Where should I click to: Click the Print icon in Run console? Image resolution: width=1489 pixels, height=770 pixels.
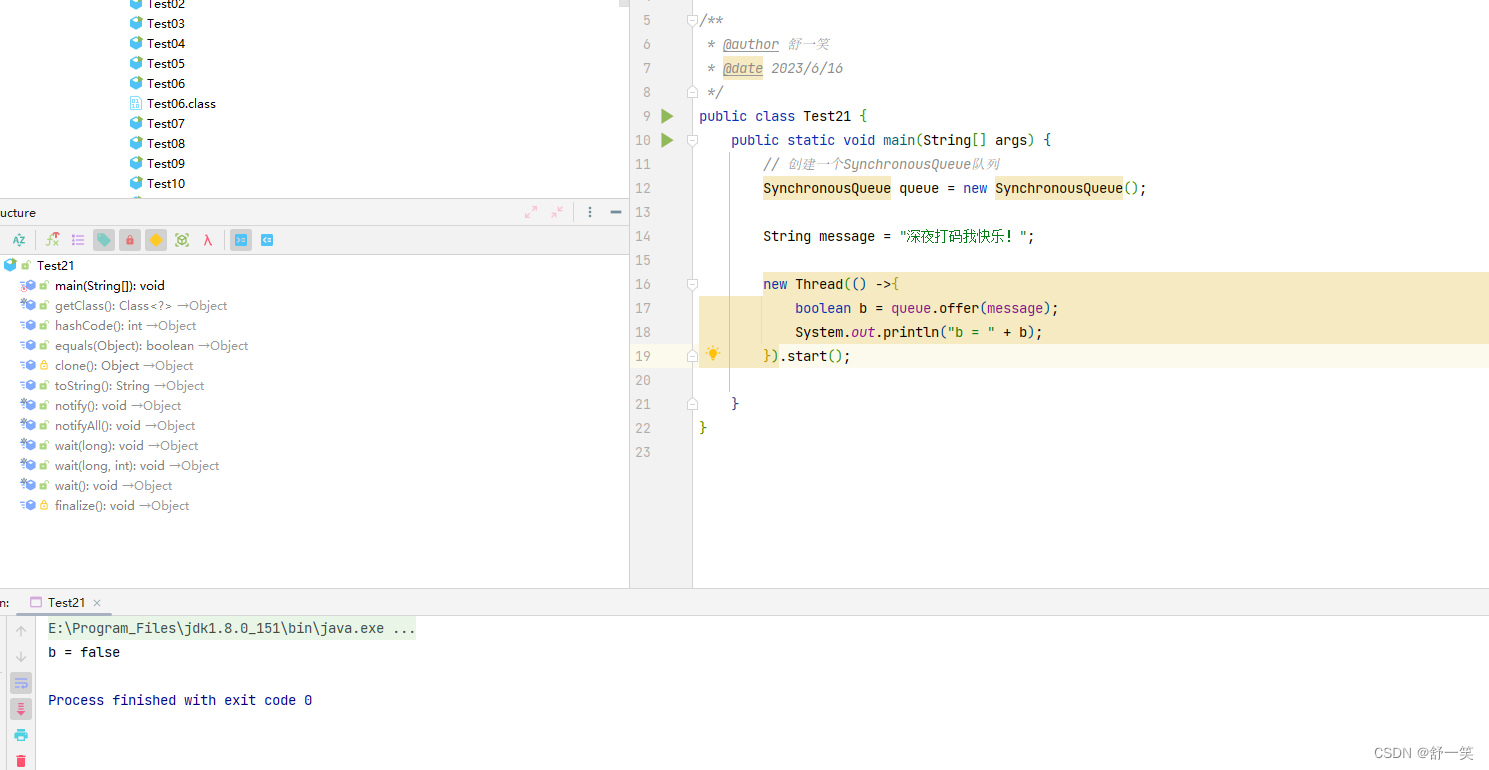pos(21,735)
